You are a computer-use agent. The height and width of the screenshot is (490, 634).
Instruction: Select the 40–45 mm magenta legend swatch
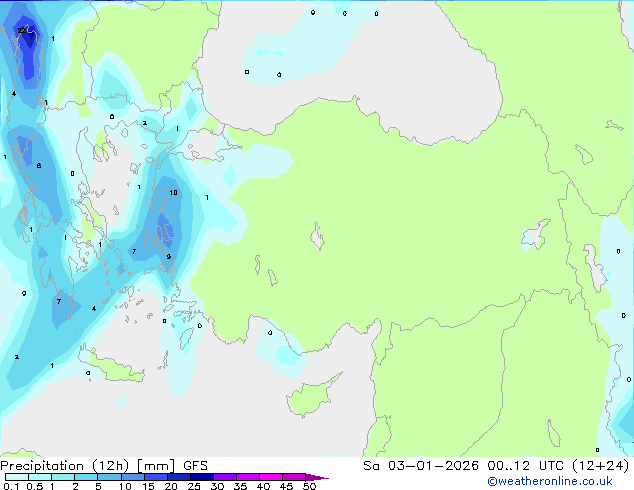click(271, 477)
